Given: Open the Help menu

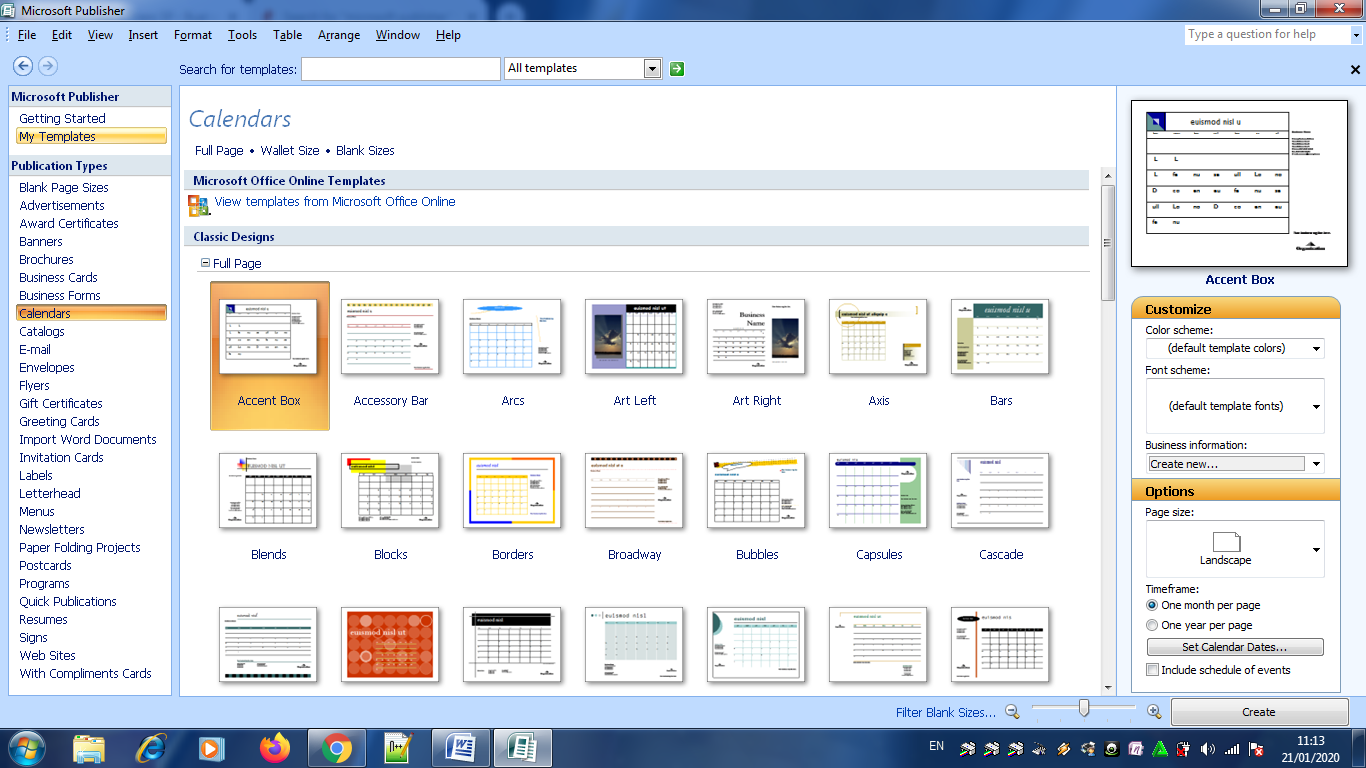Looking at the screenshot, I should [x=448, y=35].
